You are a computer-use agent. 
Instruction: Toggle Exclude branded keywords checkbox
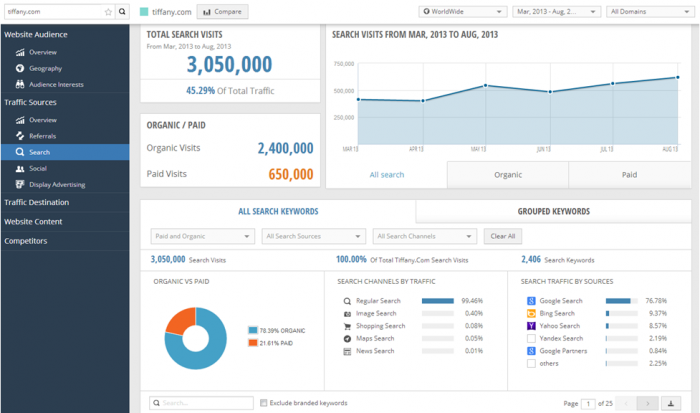[x=264, y=403]
